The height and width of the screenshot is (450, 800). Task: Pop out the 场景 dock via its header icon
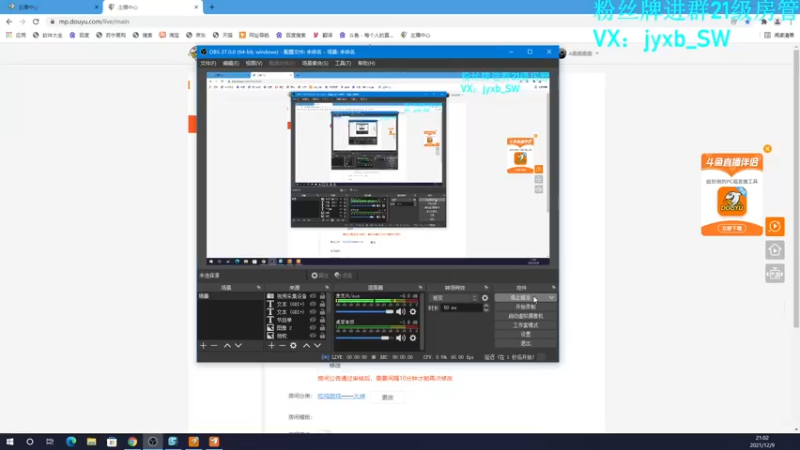pos(259,288)
